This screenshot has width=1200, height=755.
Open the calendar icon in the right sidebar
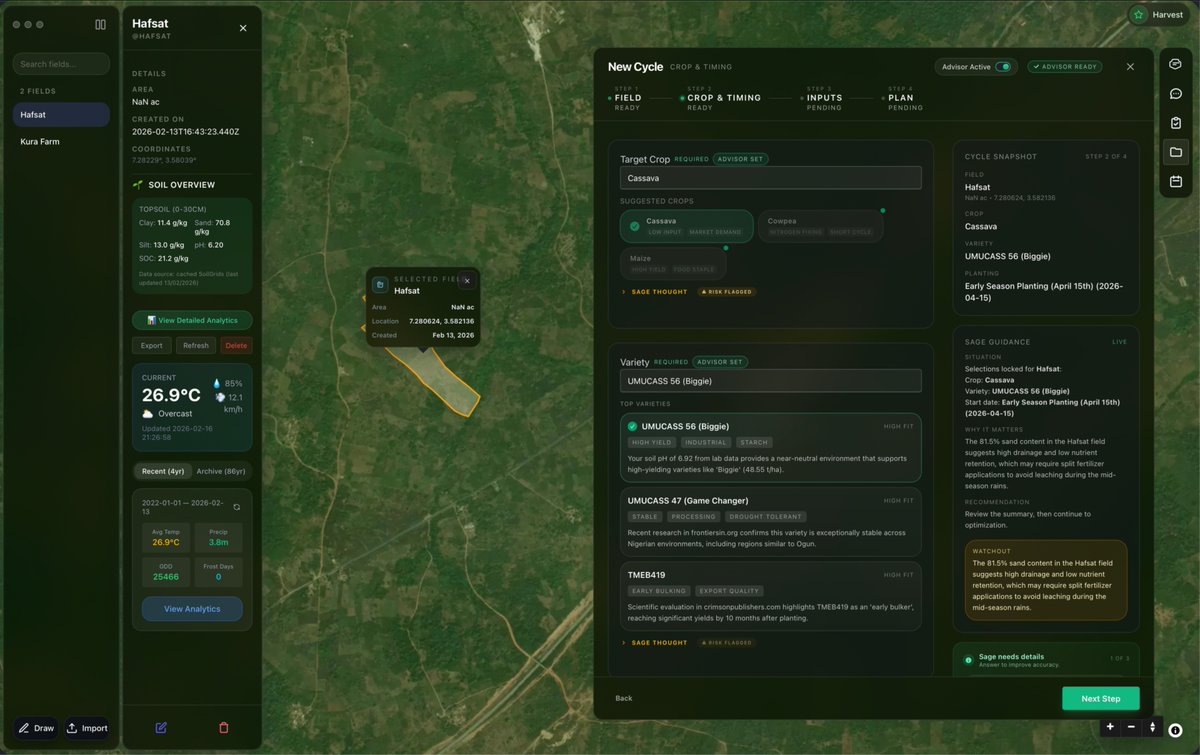(x=1175, y=182)
